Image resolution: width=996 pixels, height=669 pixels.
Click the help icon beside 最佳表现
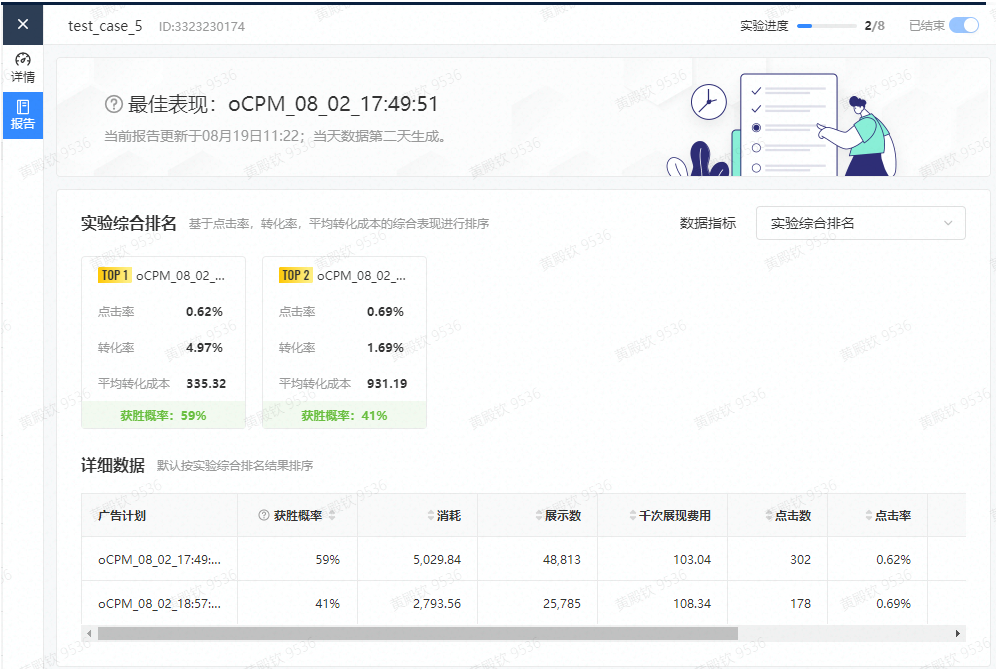click(x=113, y=104)
